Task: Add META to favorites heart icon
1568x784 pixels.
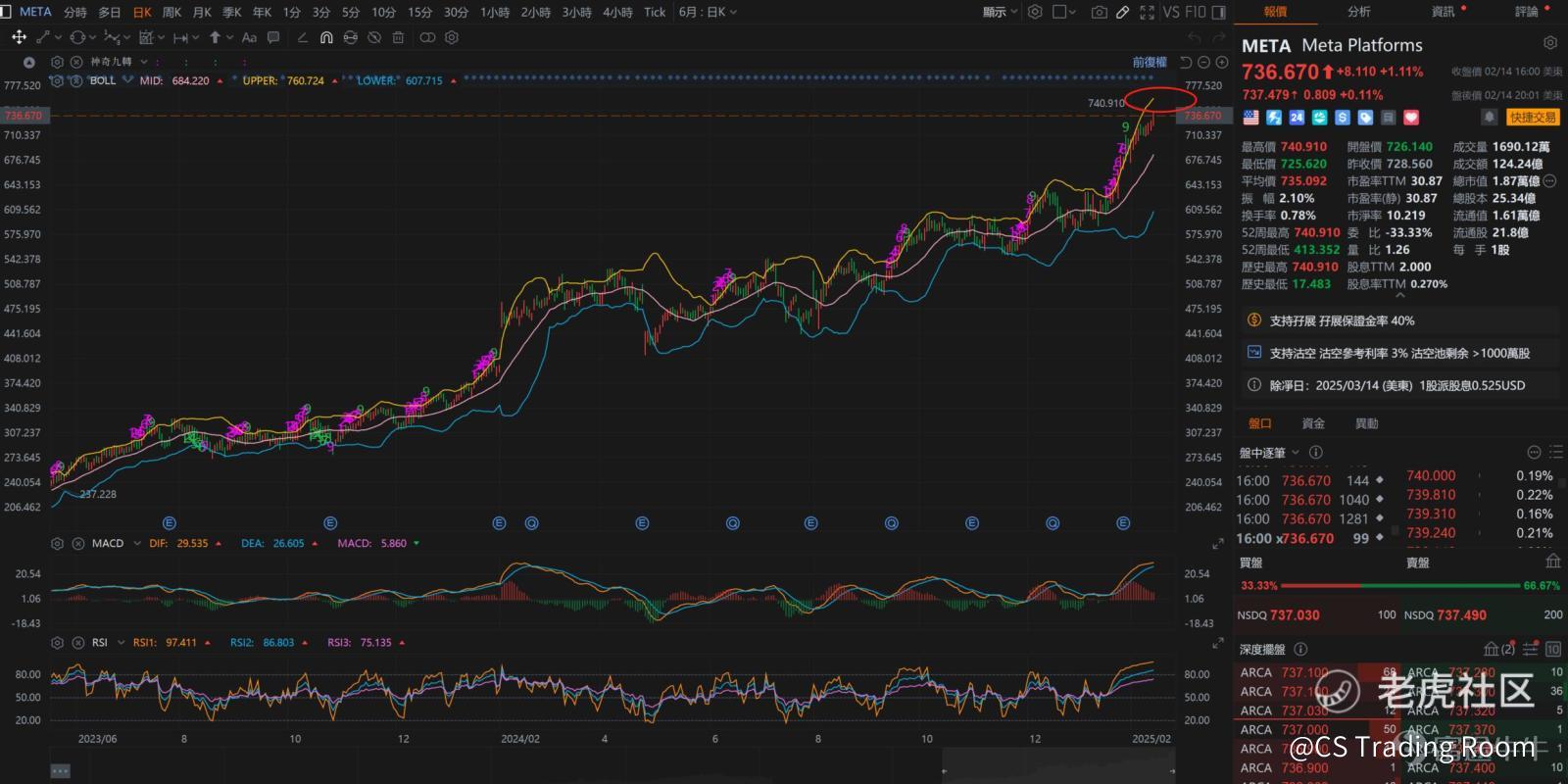Action: 1411,117
